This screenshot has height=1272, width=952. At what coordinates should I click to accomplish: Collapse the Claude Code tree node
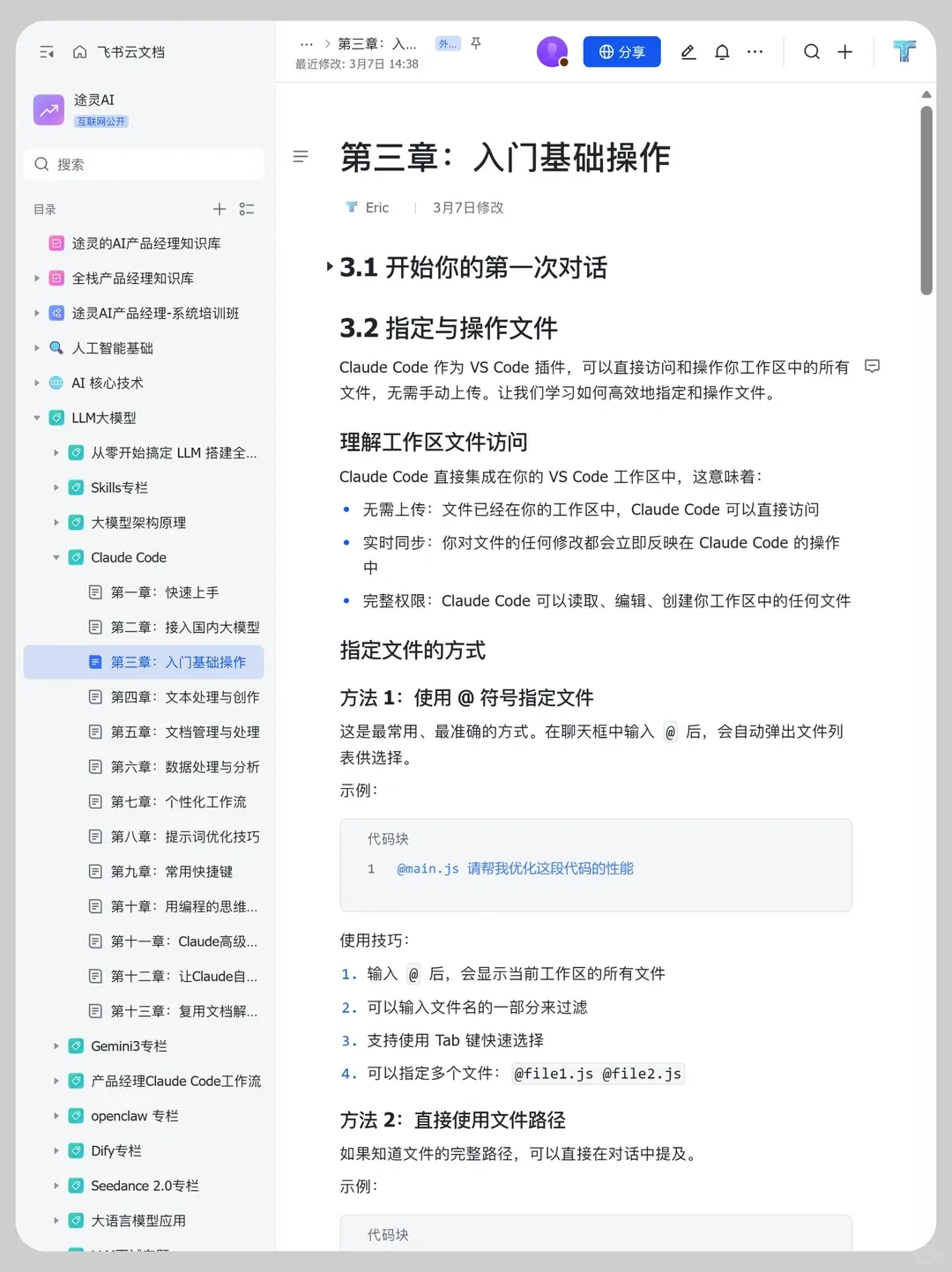tap(56, 557)
